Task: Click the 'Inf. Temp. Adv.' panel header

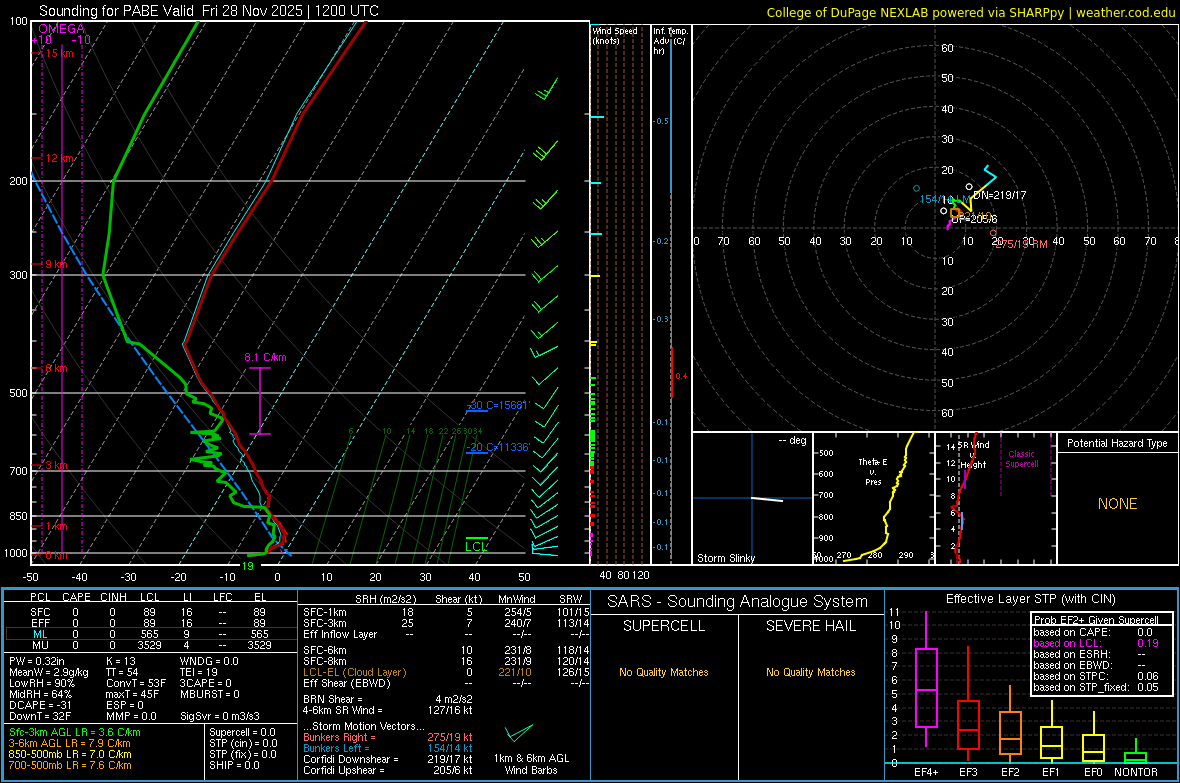Action: click(x=670, y=41)
